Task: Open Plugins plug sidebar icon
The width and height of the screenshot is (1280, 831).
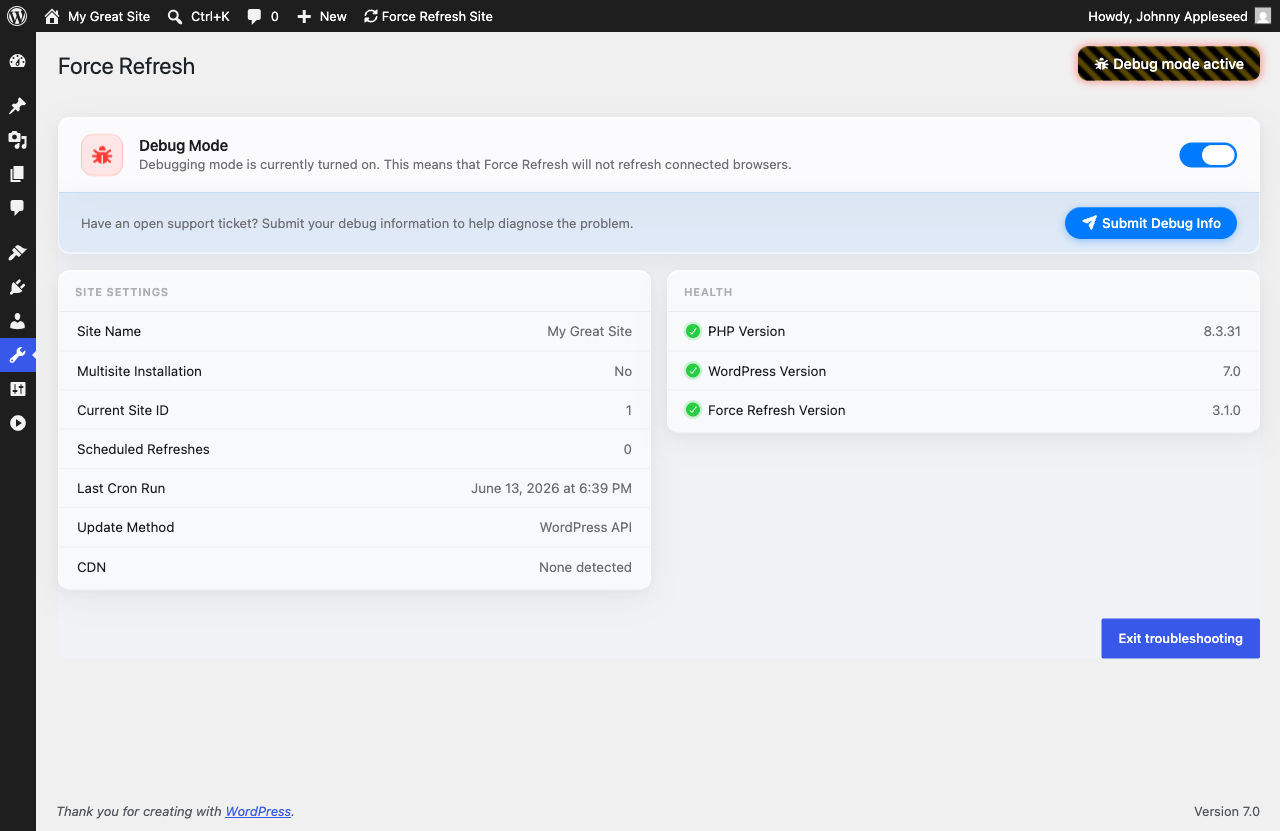Action: pos(17,287)
